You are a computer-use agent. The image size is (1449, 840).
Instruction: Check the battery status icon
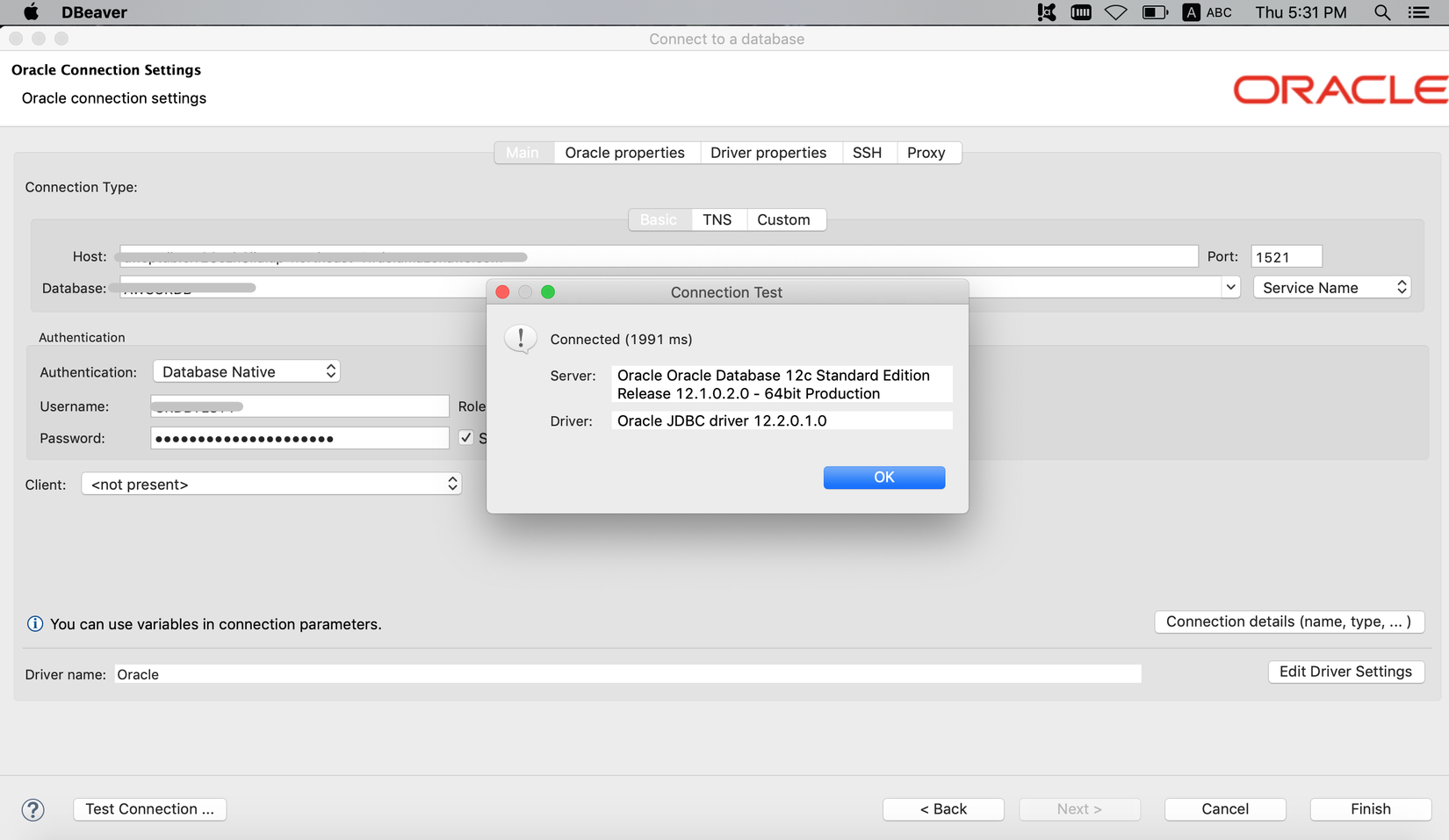(x=1155, y=12)
